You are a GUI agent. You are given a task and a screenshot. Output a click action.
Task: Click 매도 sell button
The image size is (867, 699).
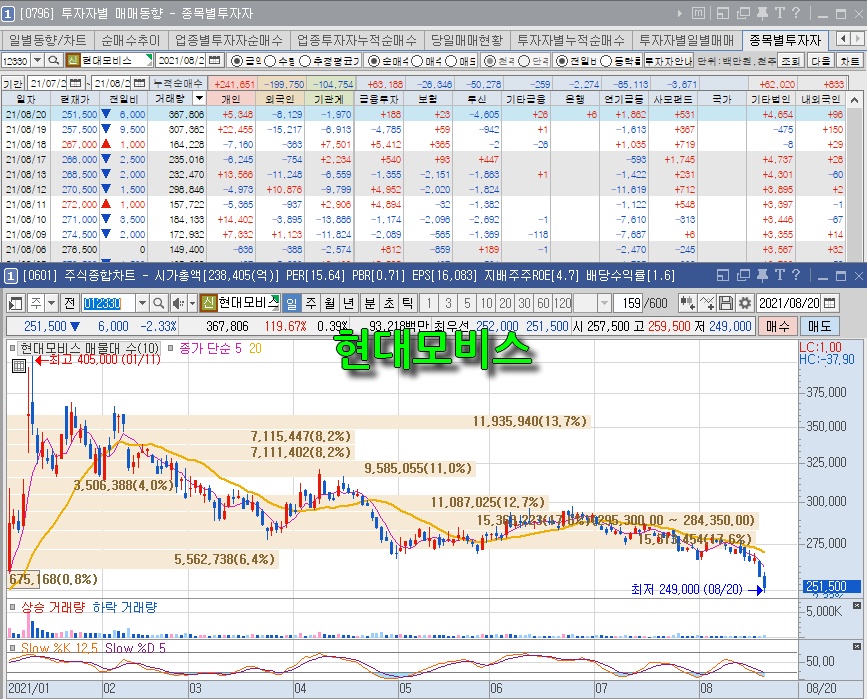pos(819,326)
